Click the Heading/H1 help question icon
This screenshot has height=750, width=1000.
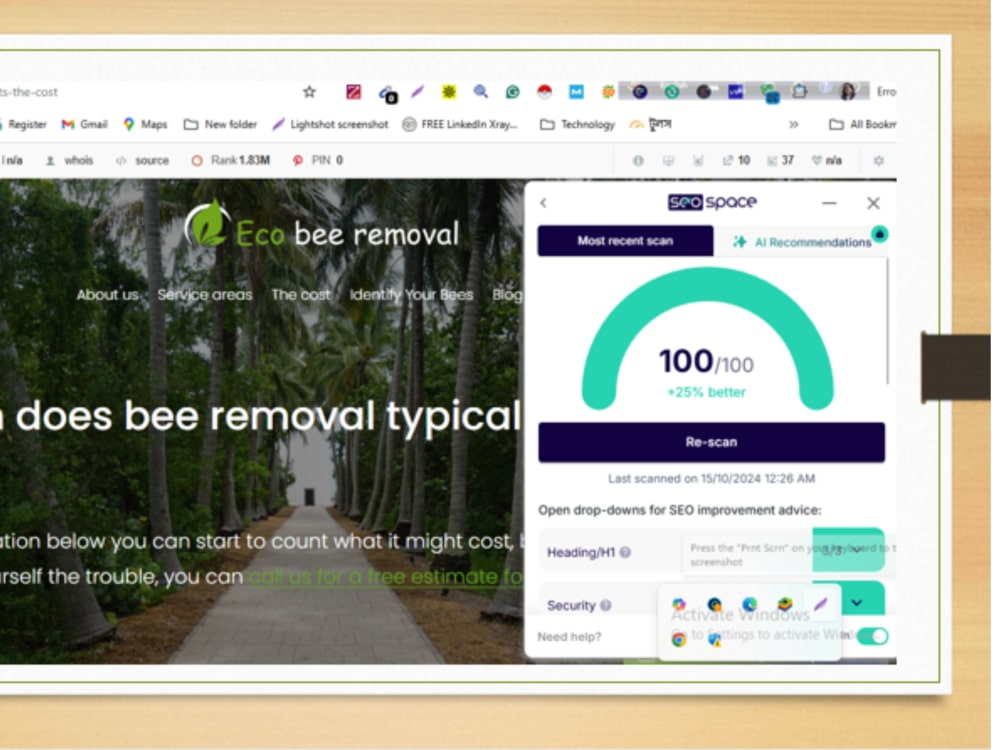click(x=626, y=553)
